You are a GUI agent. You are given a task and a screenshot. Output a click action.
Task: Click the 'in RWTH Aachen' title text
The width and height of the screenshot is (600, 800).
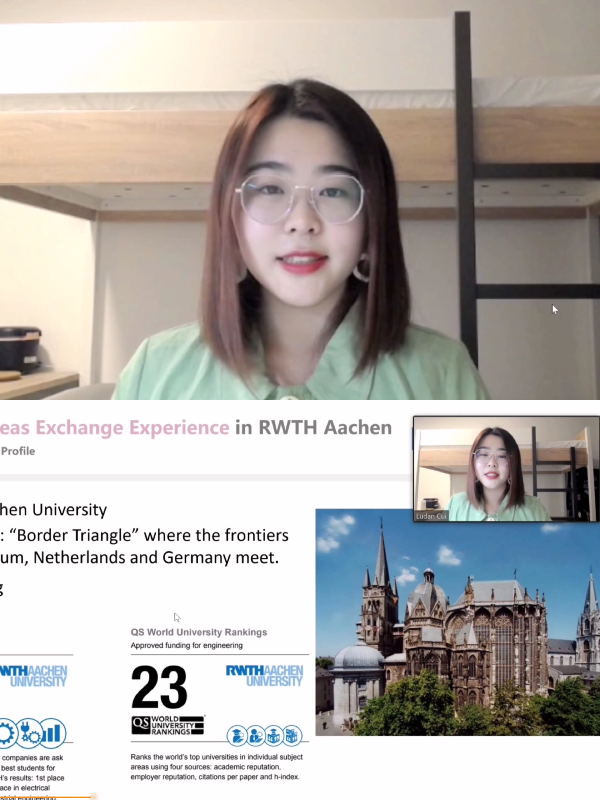(x=313, y=428)
